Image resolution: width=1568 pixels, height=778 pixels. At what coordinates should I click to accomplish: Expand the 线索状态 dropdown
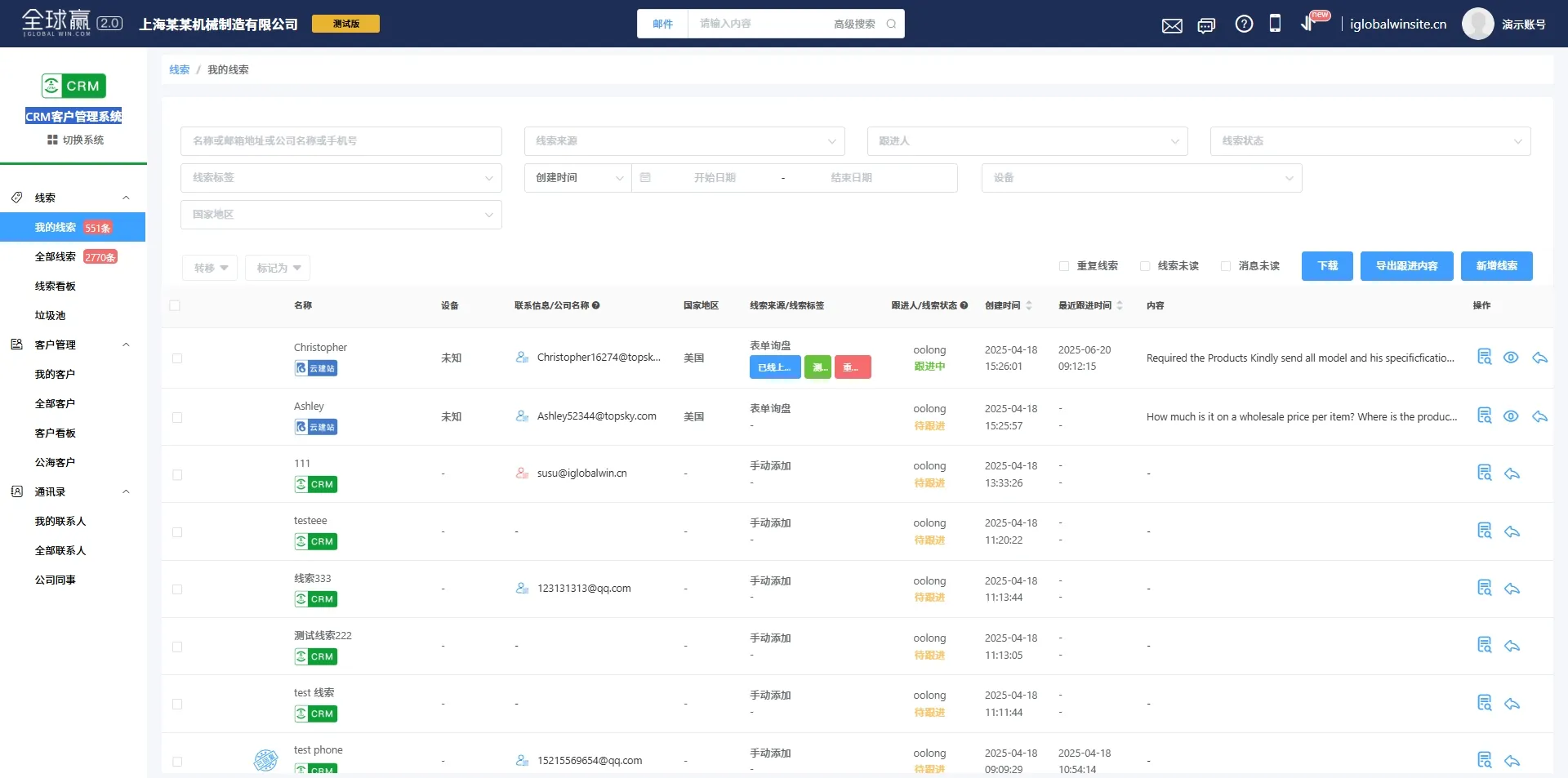pyautogui.click(x=1370, y=141)
